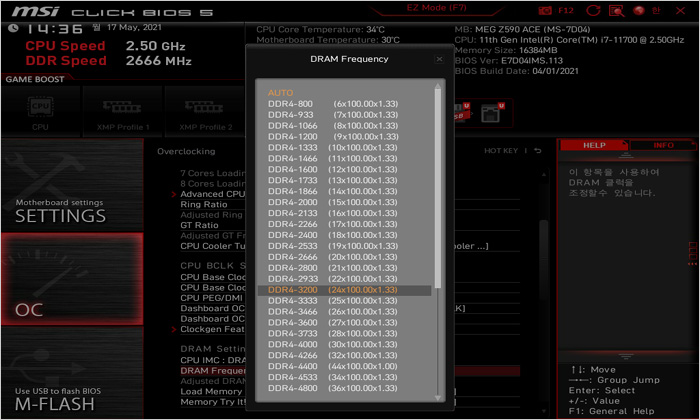Select Memory Try It! row

212,402
